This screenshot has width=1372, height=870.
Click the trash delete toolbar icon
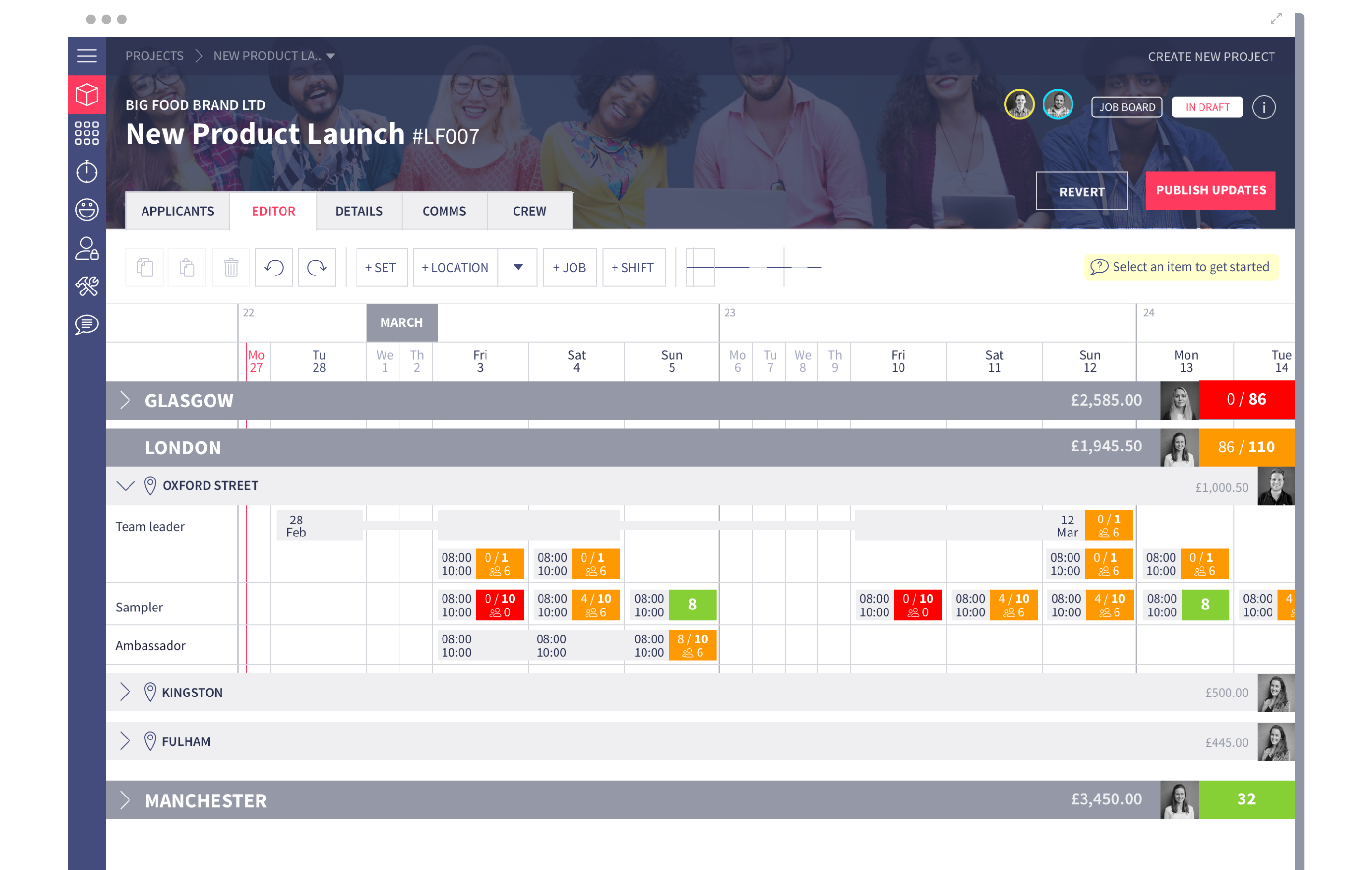coord(231,267)
